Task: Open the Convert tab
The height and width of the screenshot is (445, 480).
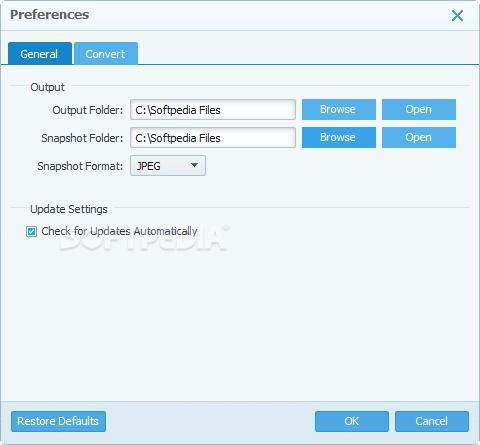Action: (x=106, y=53)
